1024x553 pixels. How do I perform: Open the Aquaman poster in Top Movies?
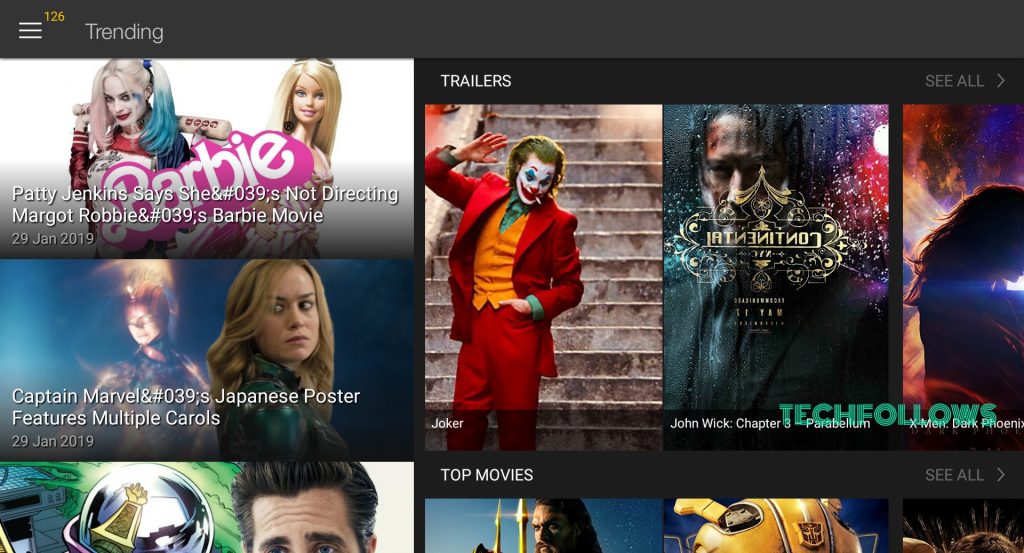[x=543, y=526]
